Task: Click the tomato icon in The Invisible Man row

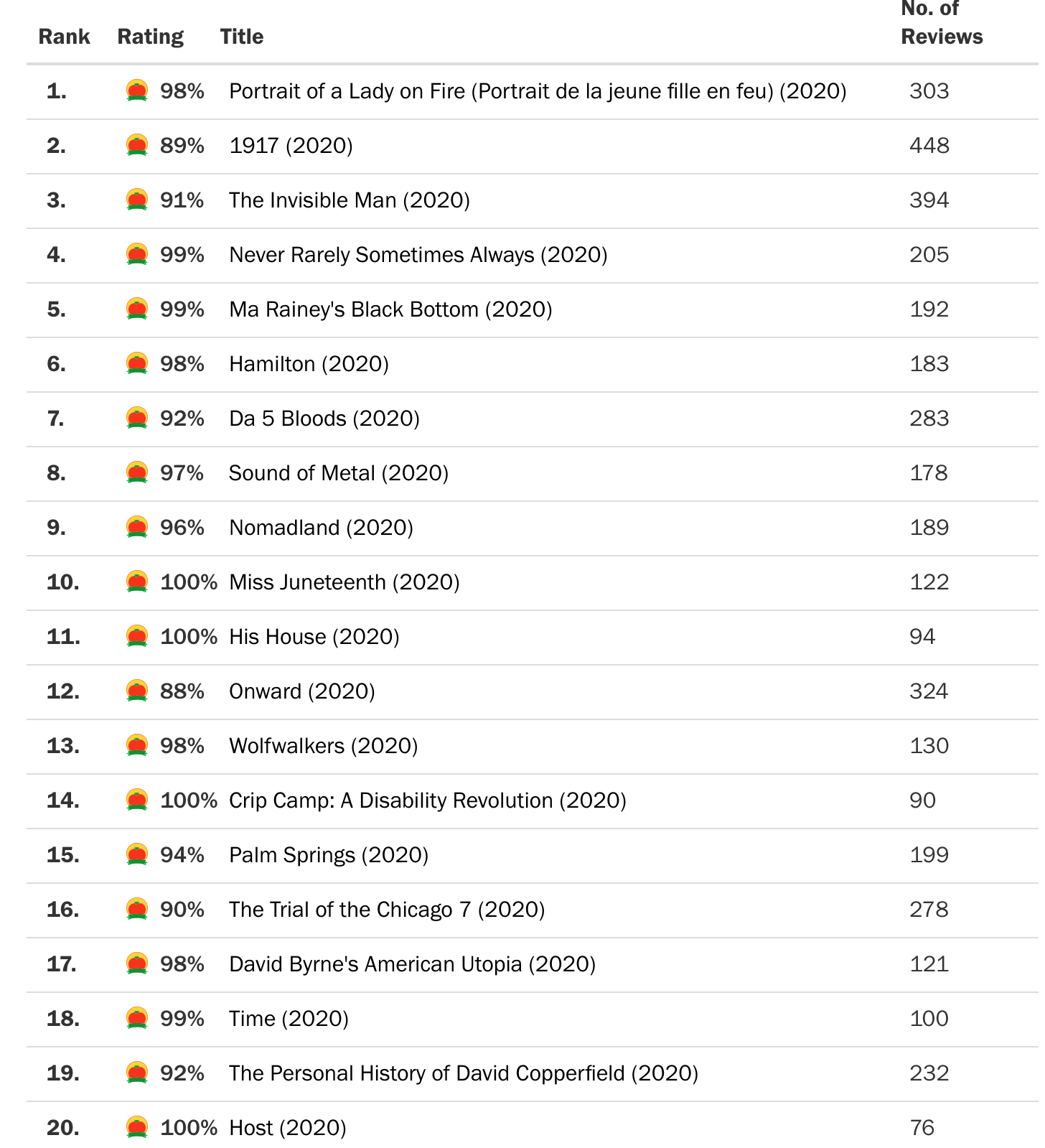Action: (137, 200)
